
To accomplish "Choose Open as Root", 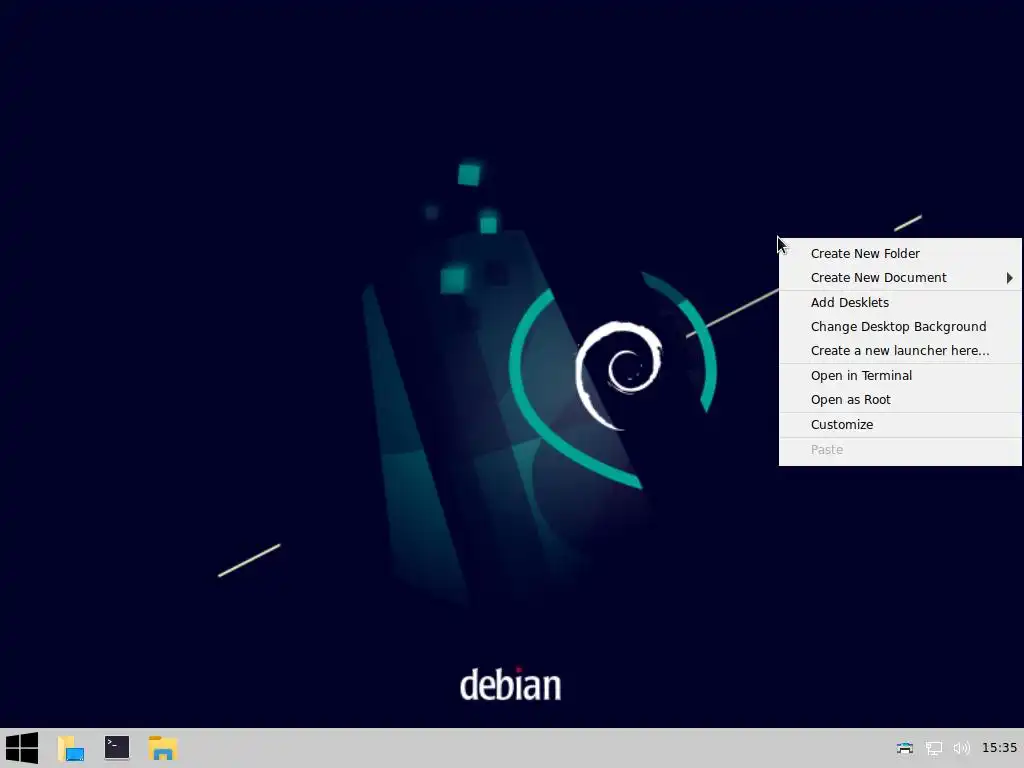I will coord(900,400).
